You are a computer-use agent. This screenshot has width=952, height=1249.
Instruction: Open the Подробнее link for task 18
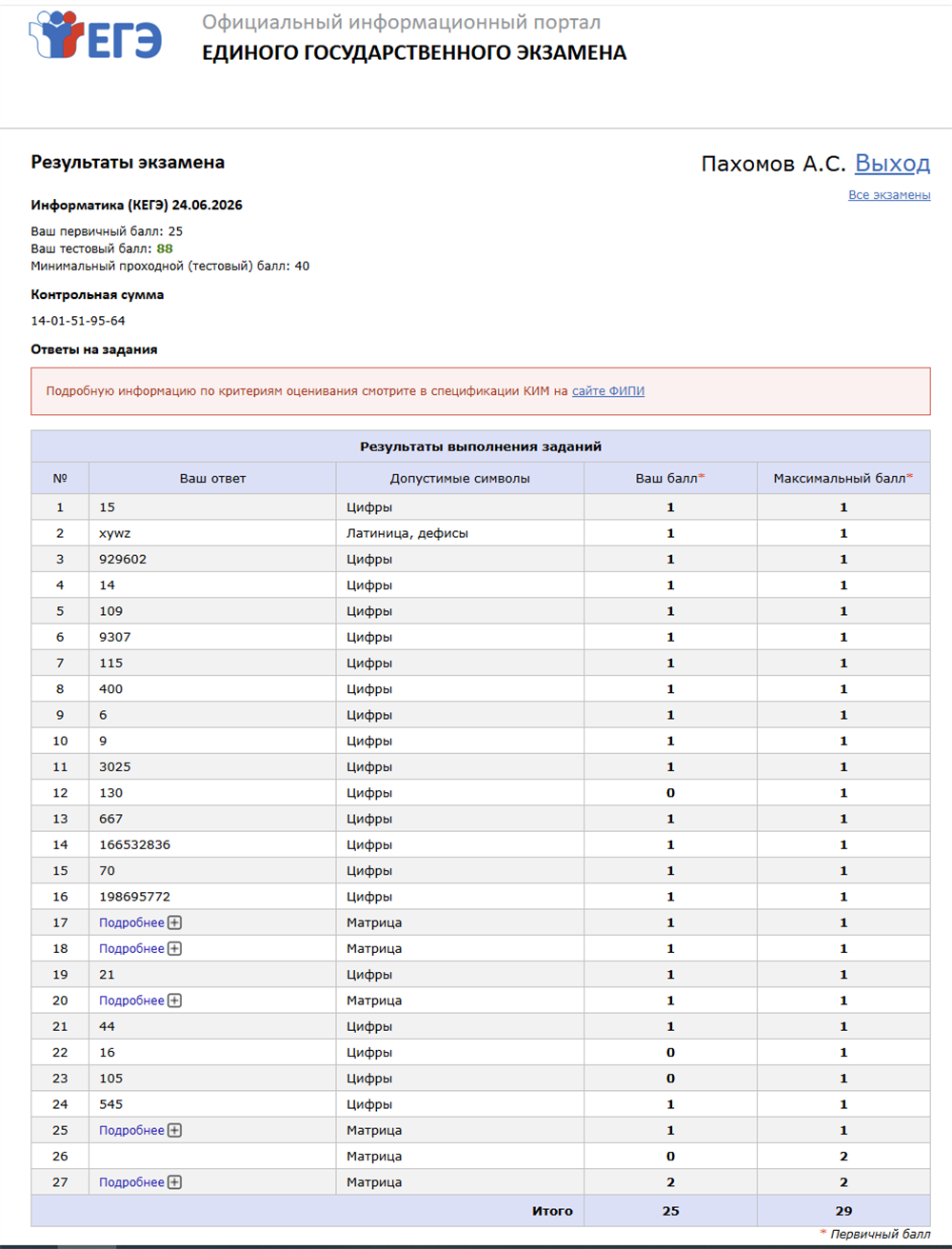click(x=131, y=948)
